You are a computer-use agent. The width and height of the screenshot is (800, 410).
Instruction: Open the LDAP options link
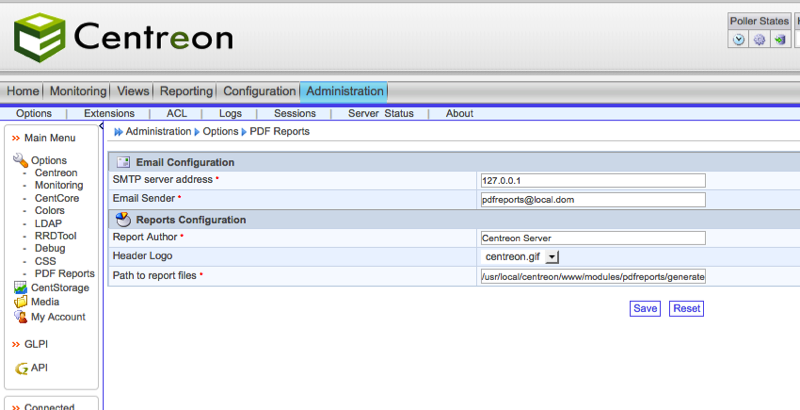48,224
